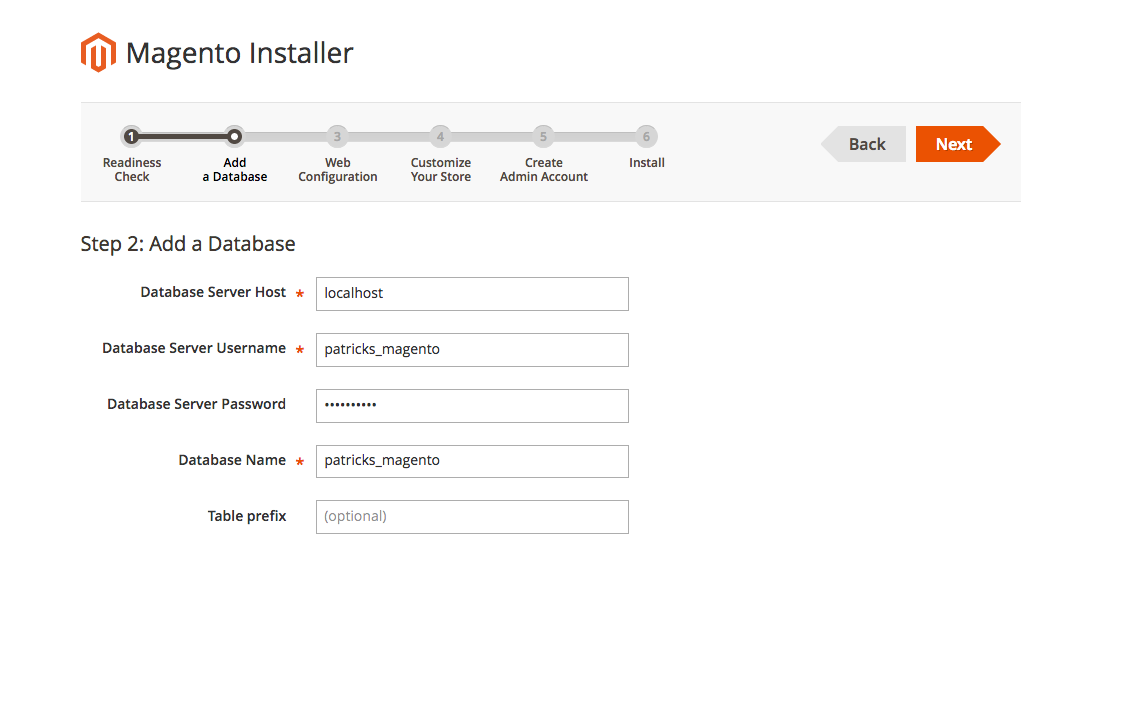
Task: Click the stepper progress line
Action: tap(285, 136)
